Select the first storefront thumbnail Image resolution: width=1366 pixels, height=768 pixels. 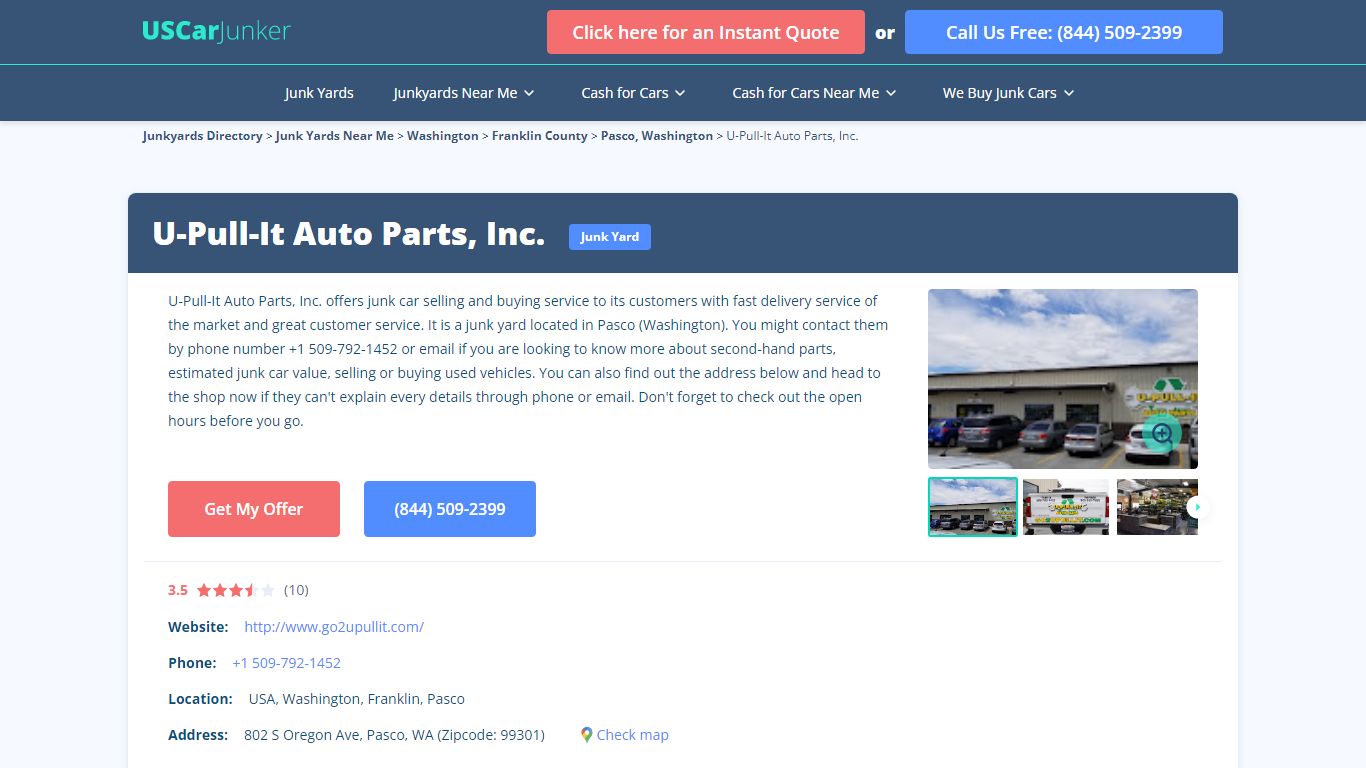click(x=973, y=507)
